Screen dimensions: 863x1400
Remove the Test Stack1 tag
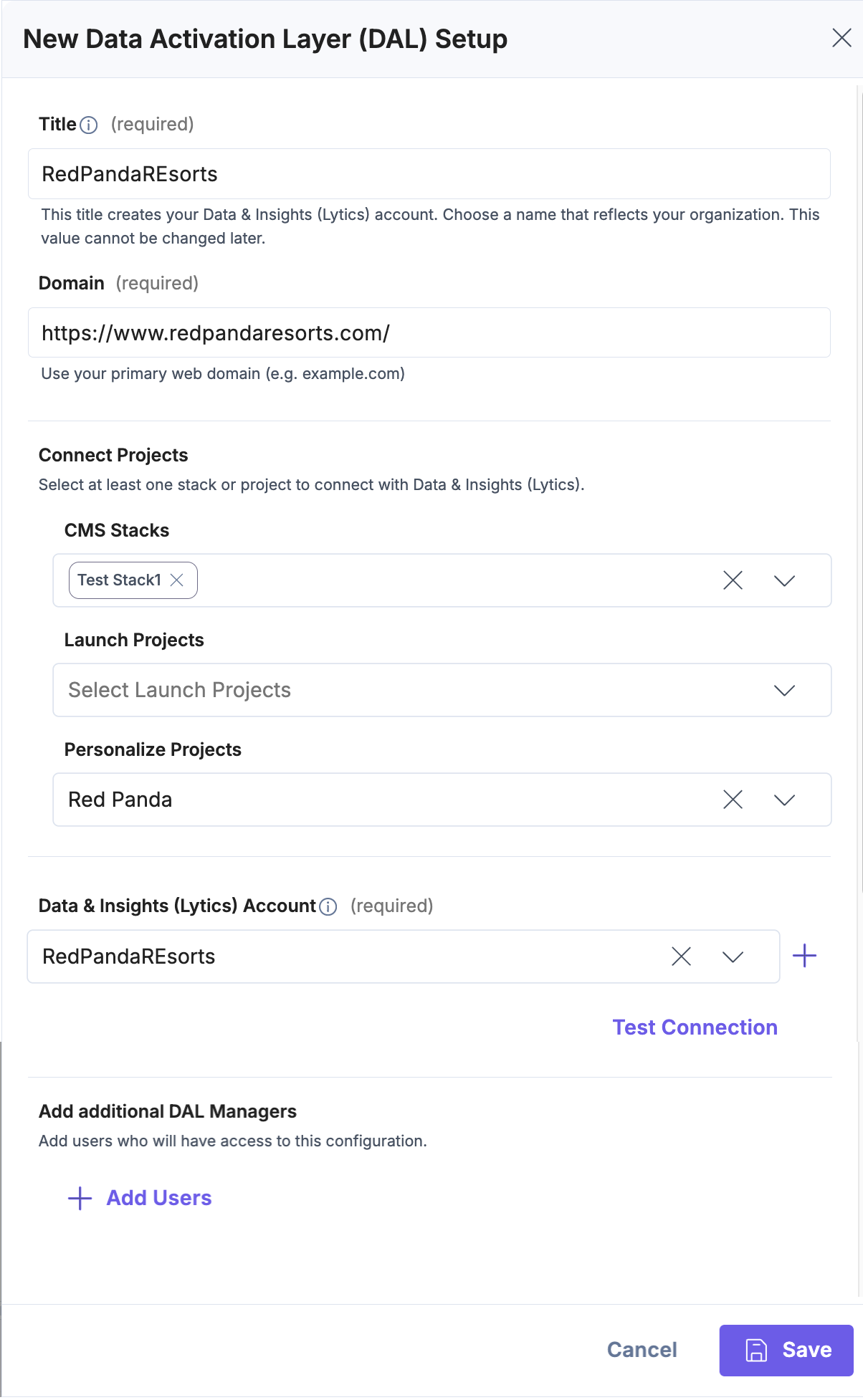[x=177, y=580]
